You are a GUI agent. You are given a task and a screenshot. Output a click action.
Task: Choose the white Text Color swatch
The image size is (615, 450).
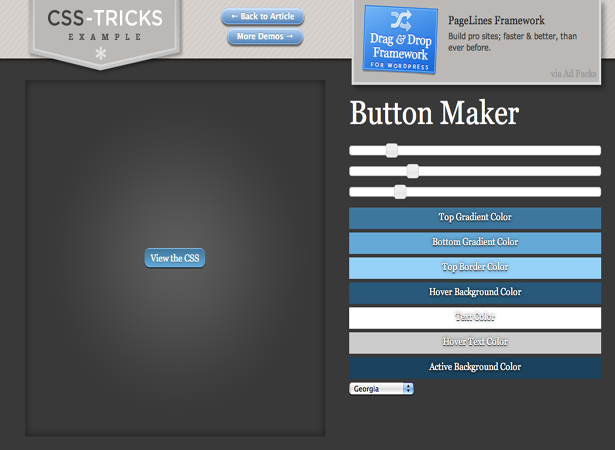475,318
